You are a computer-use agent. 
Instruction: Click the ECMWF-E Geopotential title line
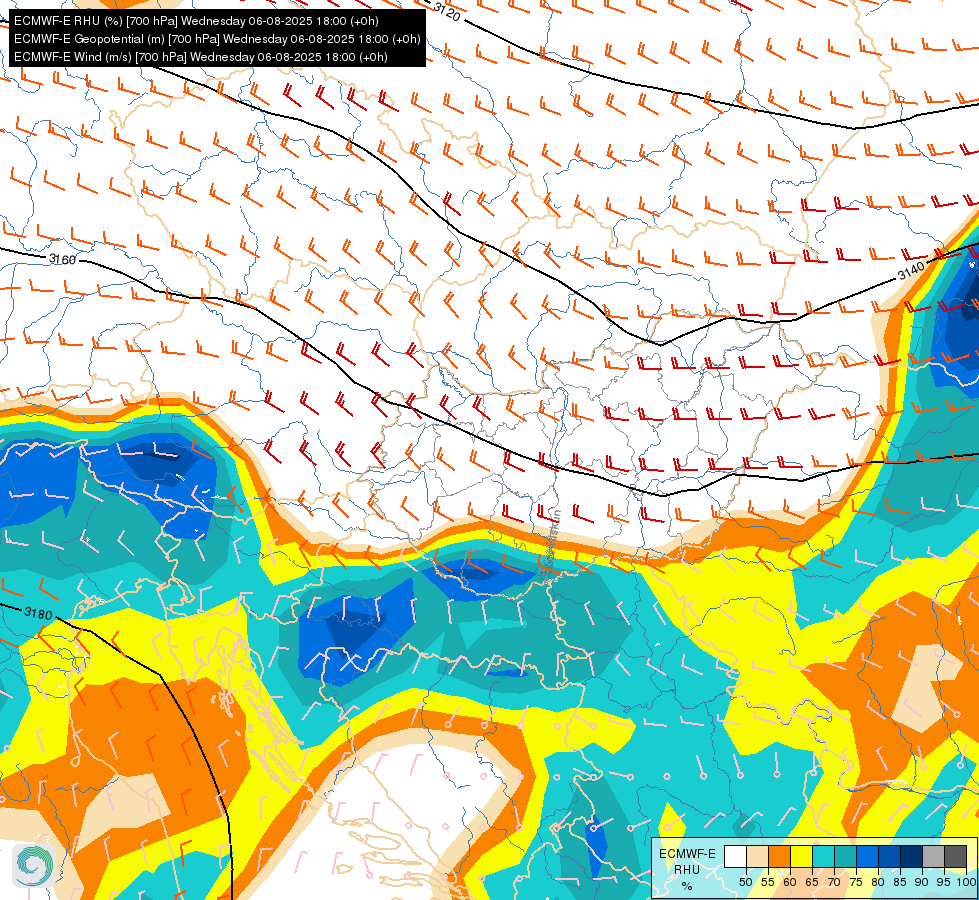click(x=217, y=39)
